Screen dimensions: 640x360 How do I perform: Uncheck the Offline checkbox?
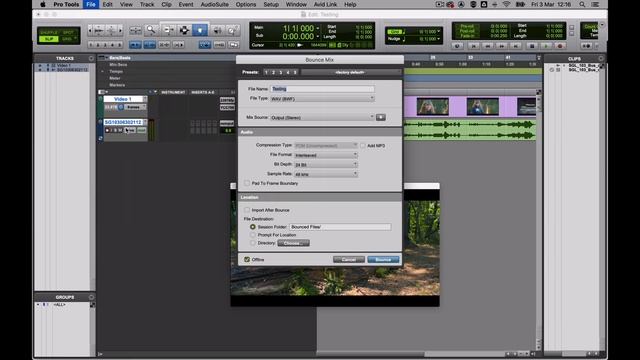coord(247,259)
